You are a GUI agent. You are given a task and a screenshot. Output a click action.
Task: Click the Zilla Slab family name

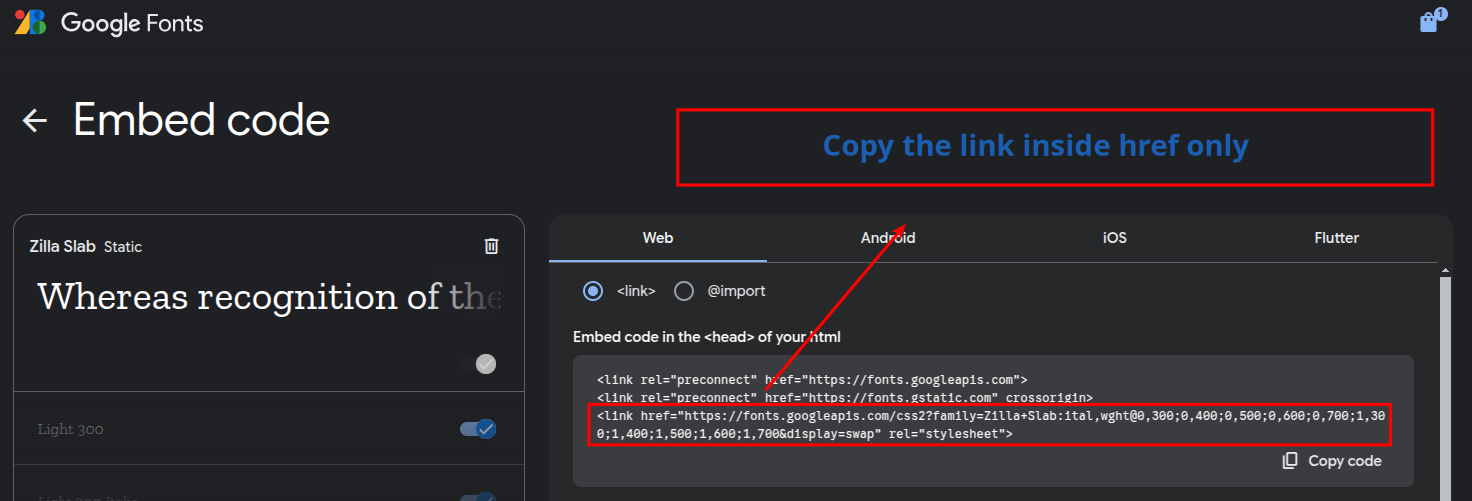(x=63, y=246)
